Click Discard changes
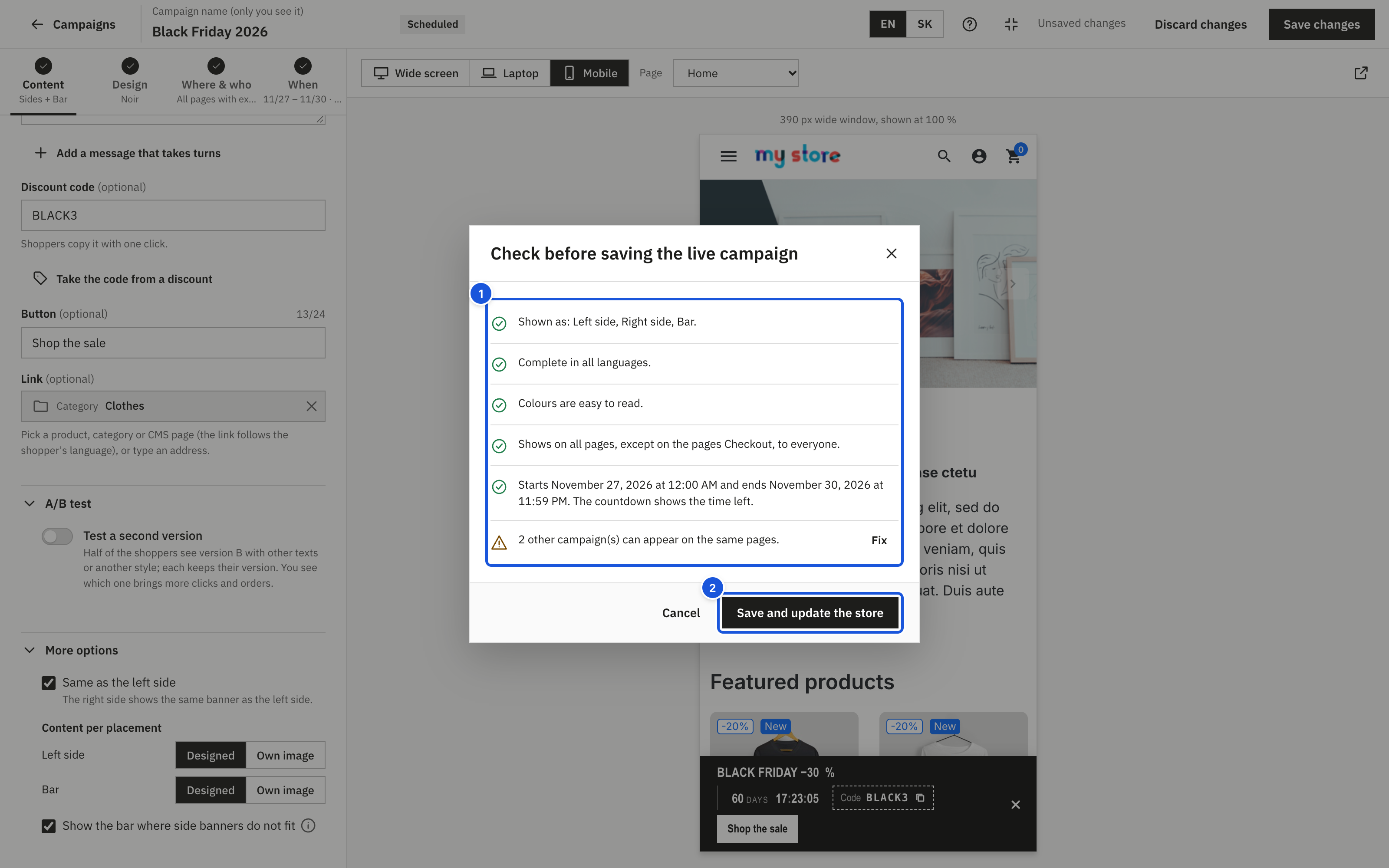 tap(1201, 24)
